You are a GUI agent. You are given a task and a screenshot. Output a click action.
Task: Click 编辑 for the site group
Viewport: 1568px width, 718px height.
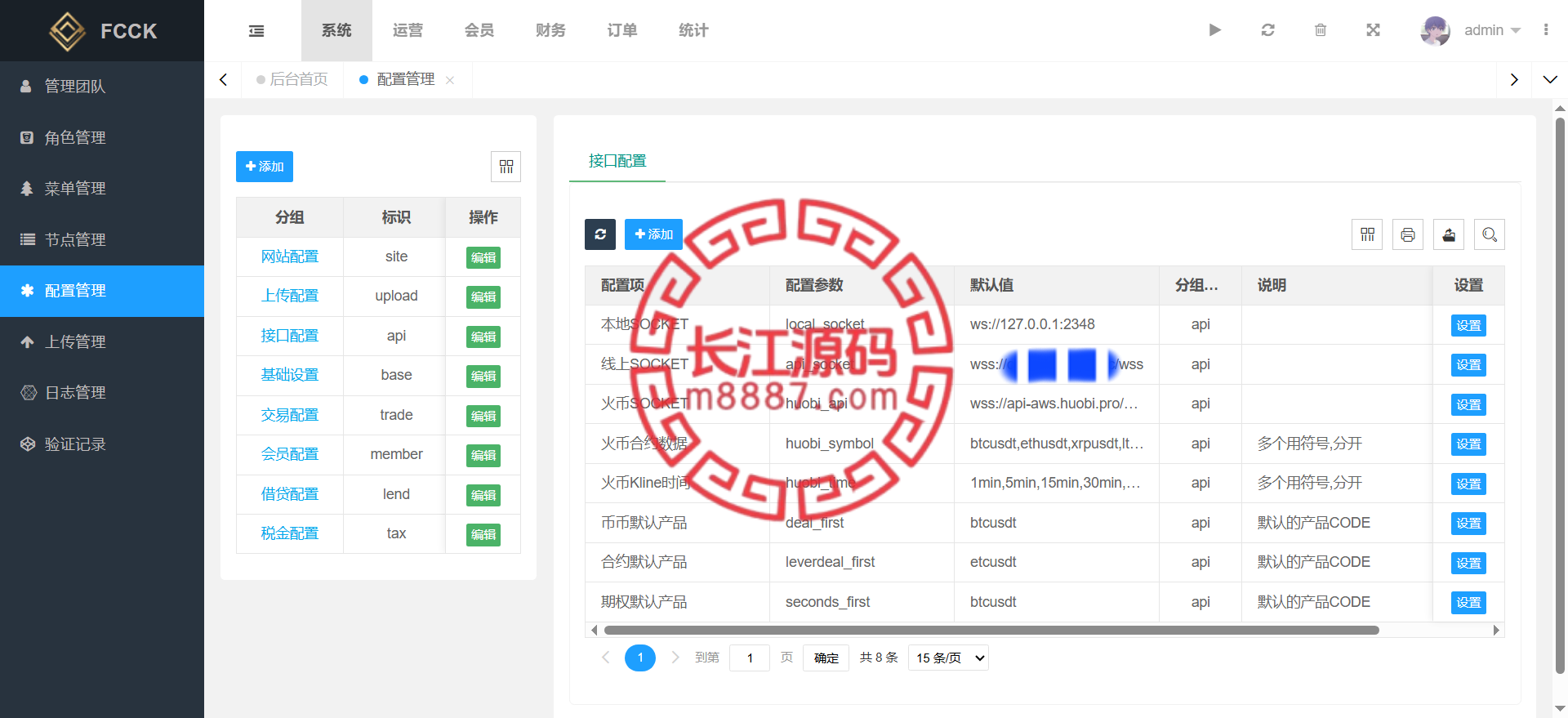pos(483,258)
